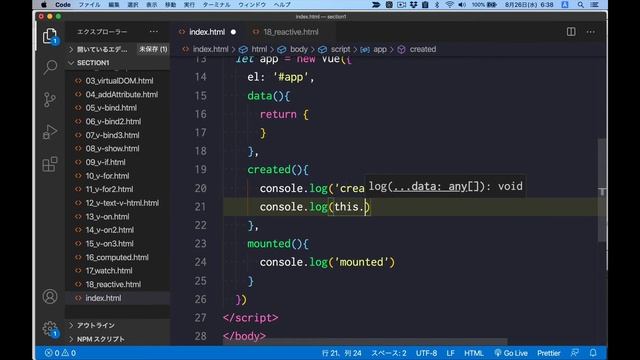Click the editor vertical scrollbar
The image size is (640, 360).
tap(602, 190)
